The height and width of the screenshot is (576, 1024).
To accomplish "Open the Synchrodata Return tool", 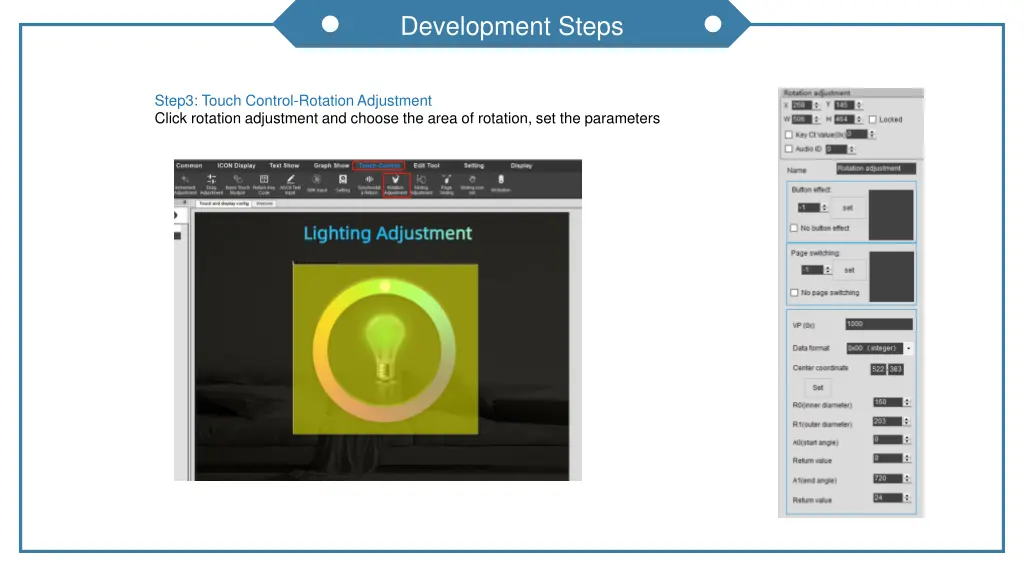I will pos(369,183).
